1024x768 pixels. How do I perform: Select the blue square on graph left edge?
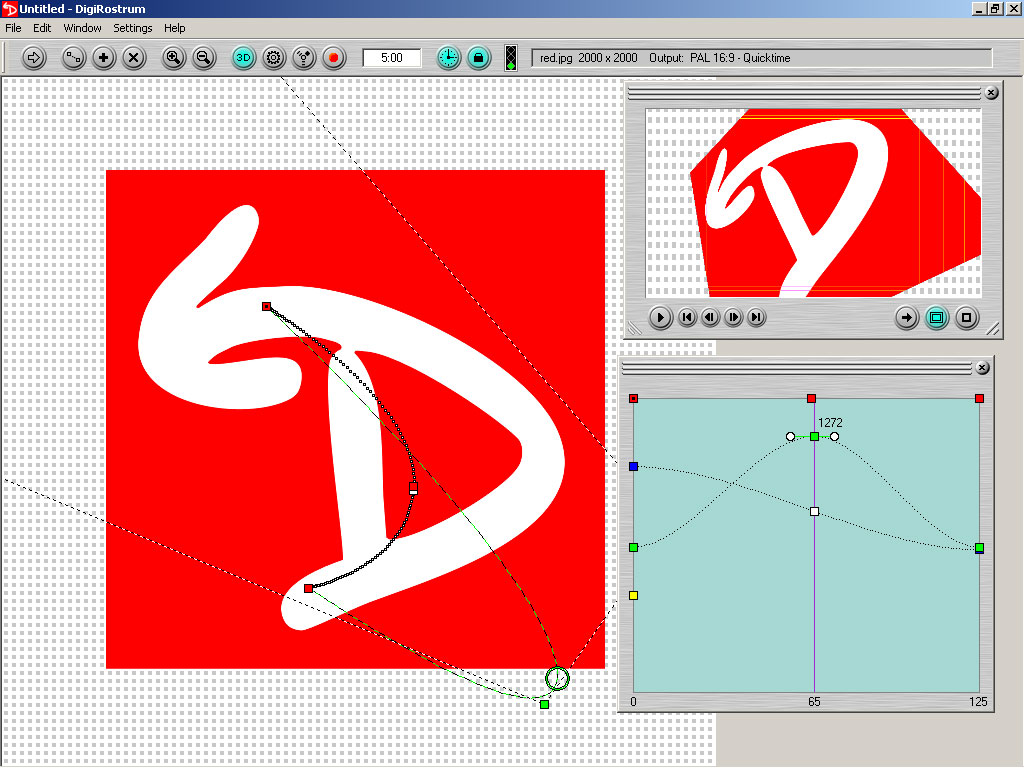point(633,466)
